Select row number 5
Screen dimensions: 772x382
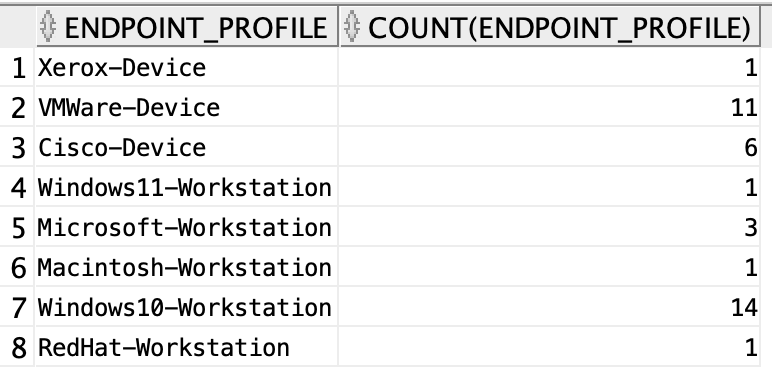point(18,228)
